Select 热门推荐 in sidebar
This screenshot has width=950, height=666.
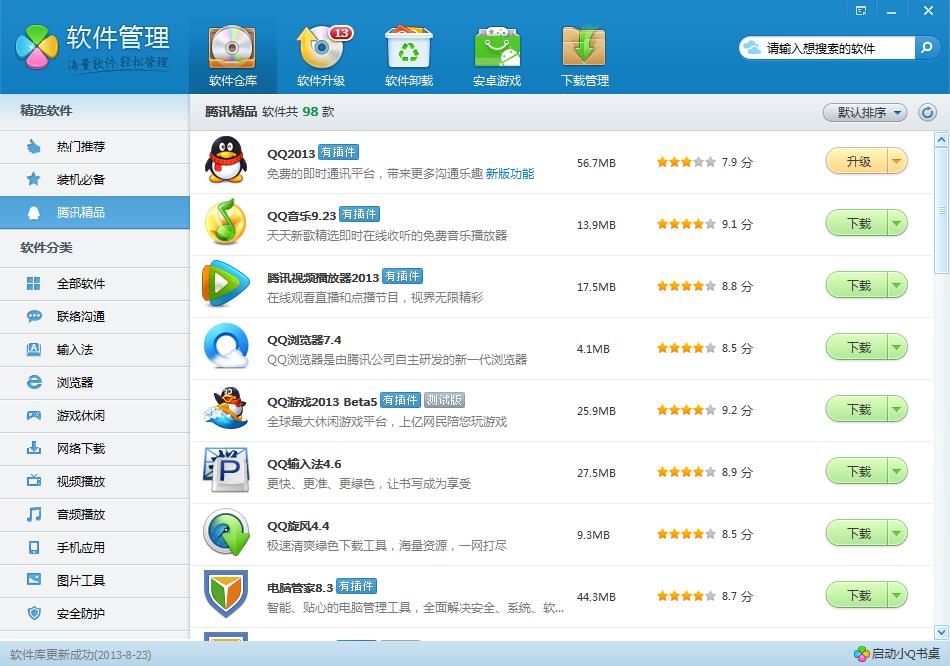coord(95,147)
